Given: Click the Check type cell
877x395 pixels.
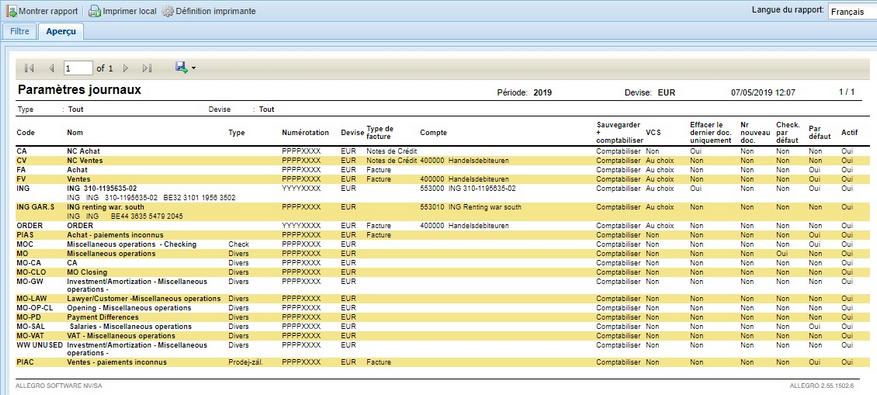Looking at the screenshot, I should pyautogui.click(x=238, y=244).
